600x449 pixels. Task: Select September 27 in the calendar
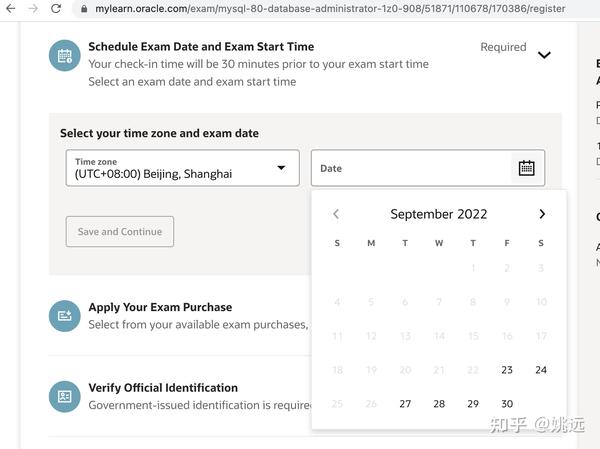405,404
